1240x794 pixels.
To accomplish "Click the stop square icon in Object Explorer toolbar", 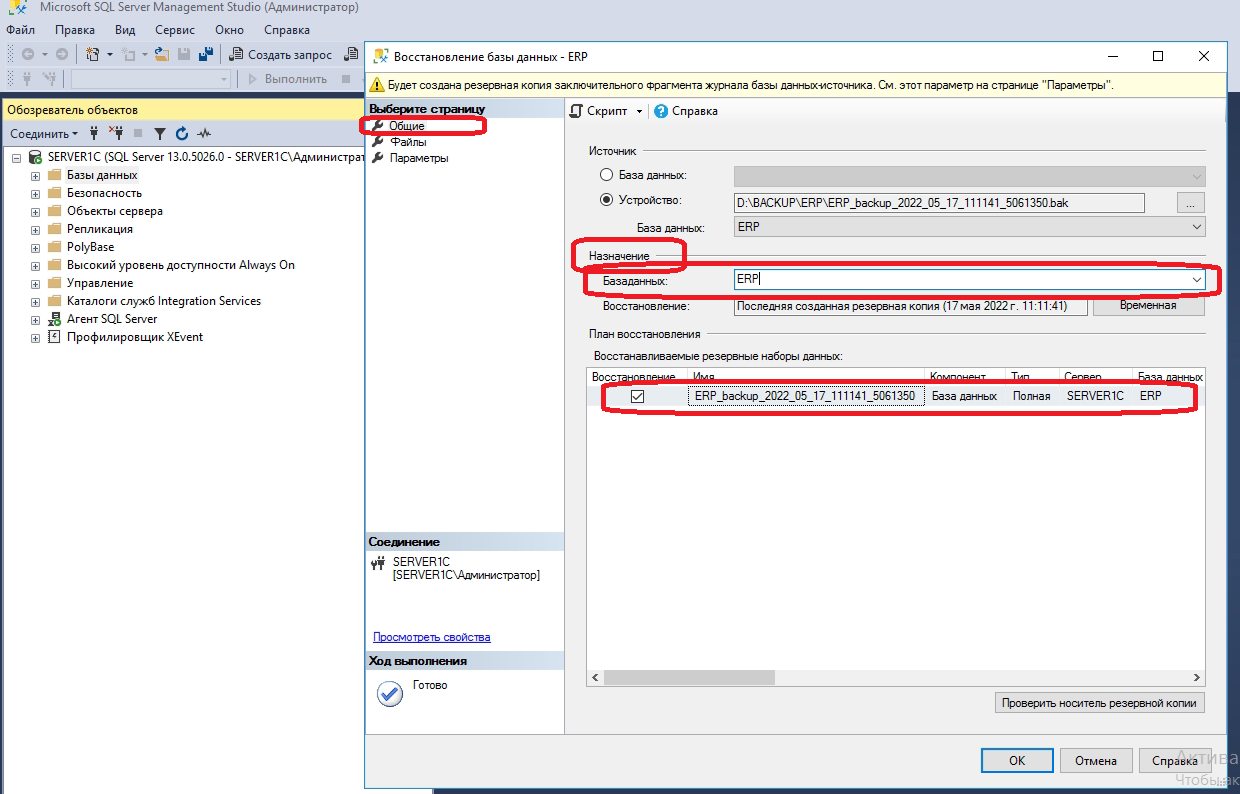I will 138,133.
